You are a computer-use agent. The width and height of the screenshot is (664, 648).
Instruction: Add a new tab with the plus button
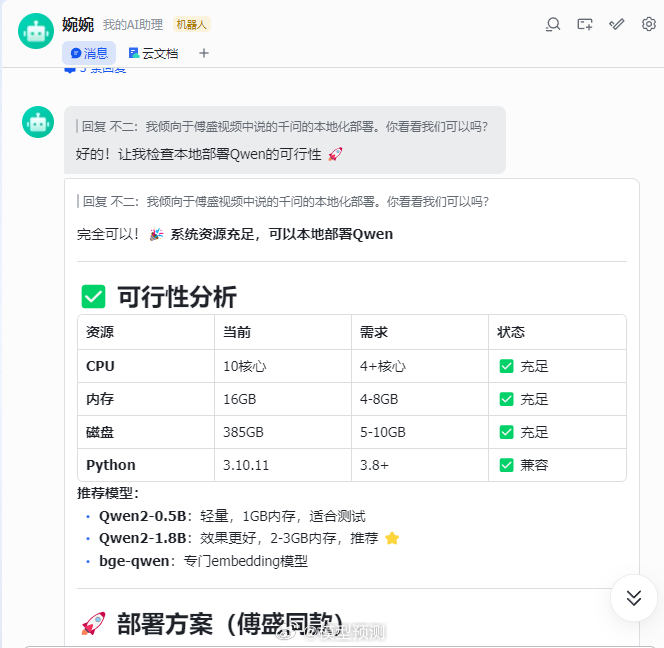204,53
